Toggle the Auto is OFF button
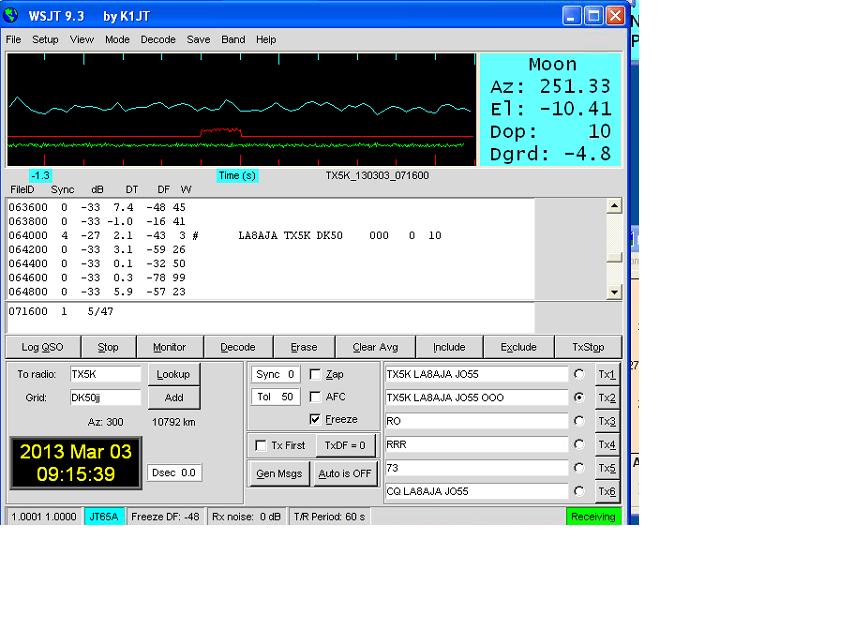Image resolution: width=844 pixels, height=632 pixels. 345,474
